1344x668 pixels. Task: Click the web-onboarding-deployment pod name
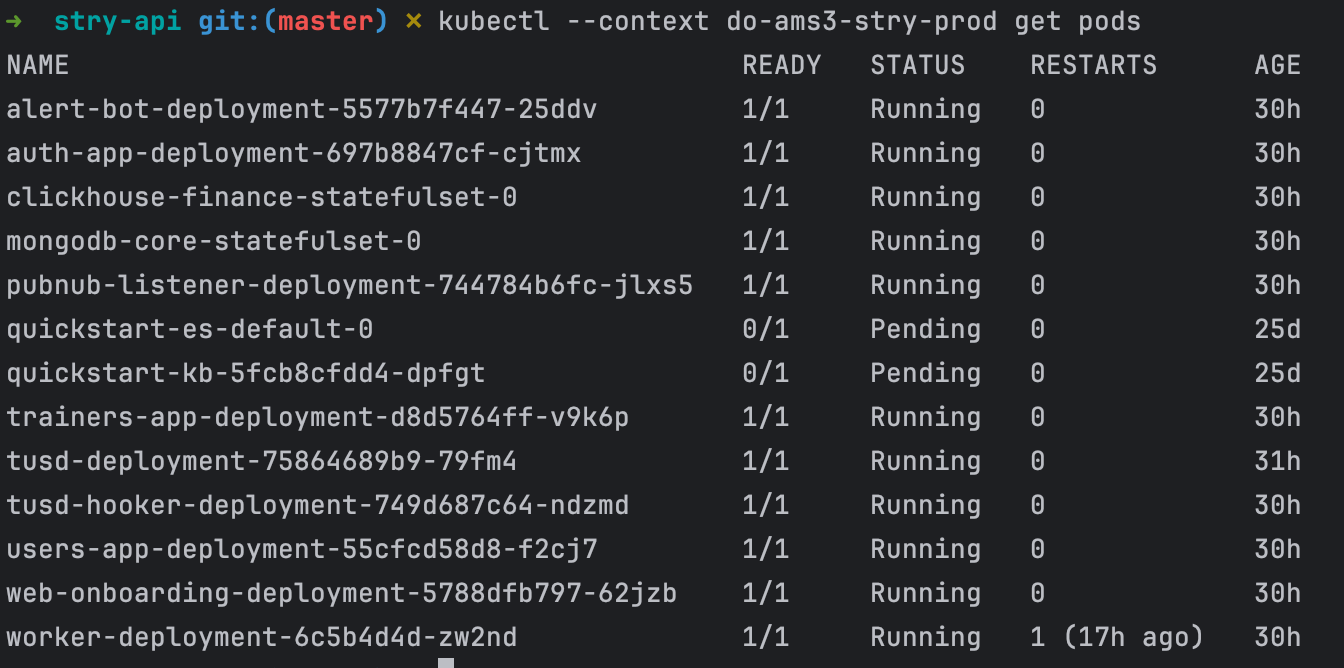(x=341, y=593)
